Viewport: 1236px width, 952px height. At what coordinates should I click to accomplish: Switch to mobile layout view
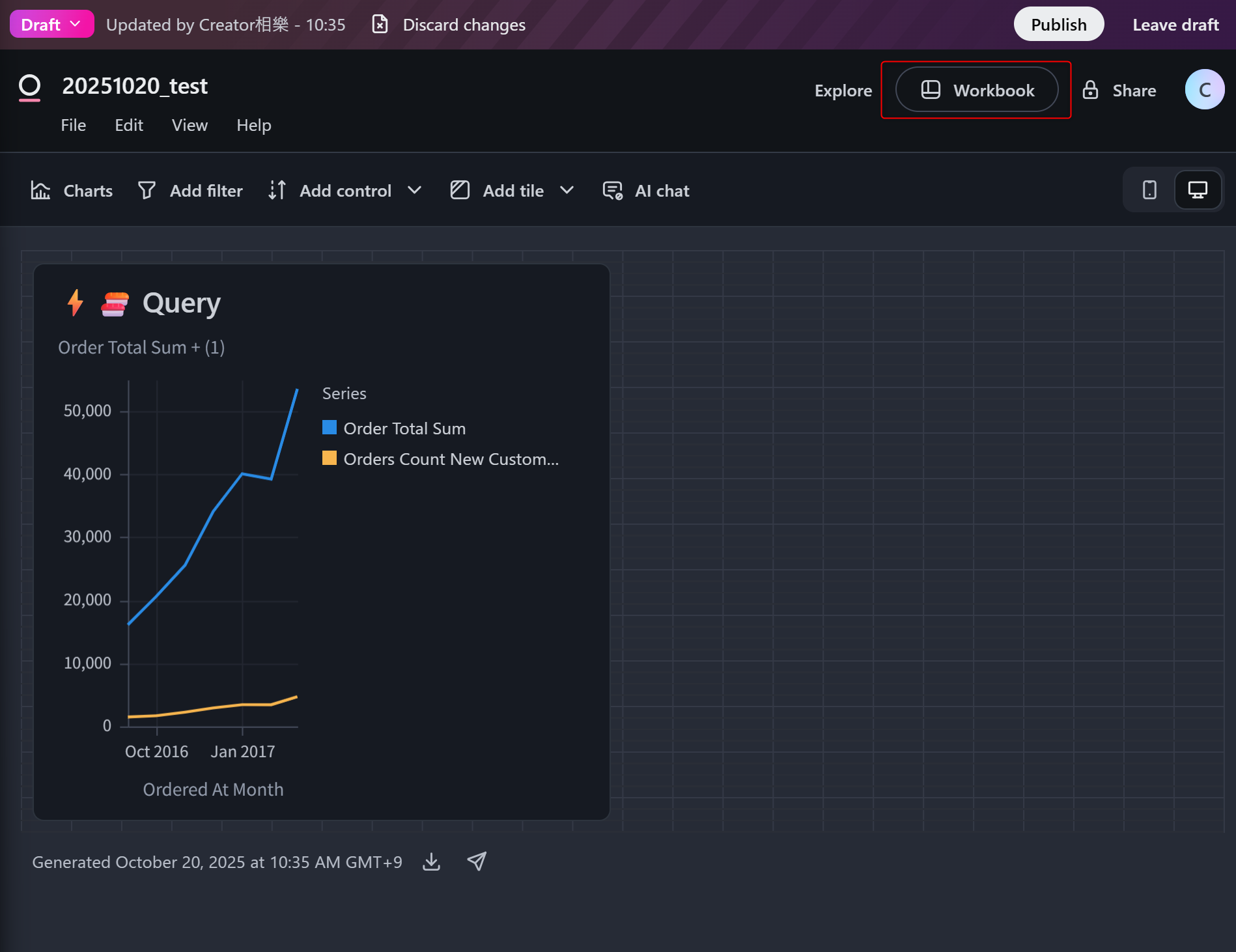(x=1149, y=190)
